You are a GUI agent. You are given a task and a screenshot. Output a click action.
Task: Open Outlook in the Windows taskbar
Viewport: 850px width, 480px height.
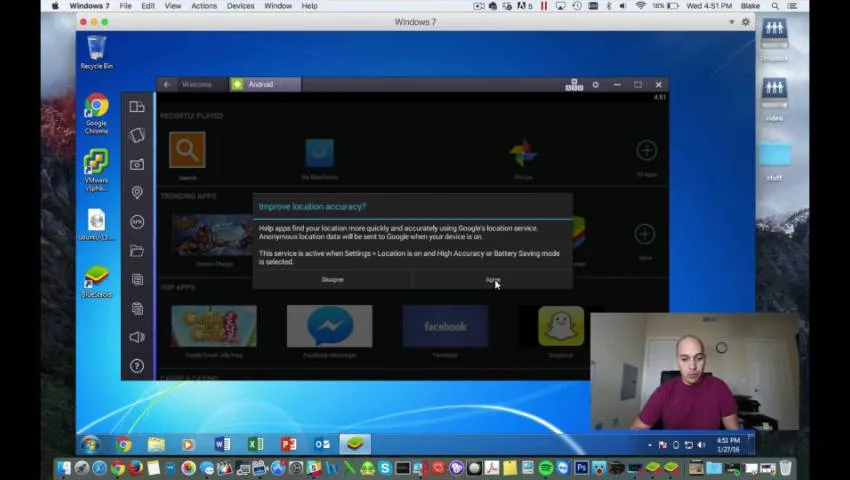pyautogui.click(x=322, y=444)
